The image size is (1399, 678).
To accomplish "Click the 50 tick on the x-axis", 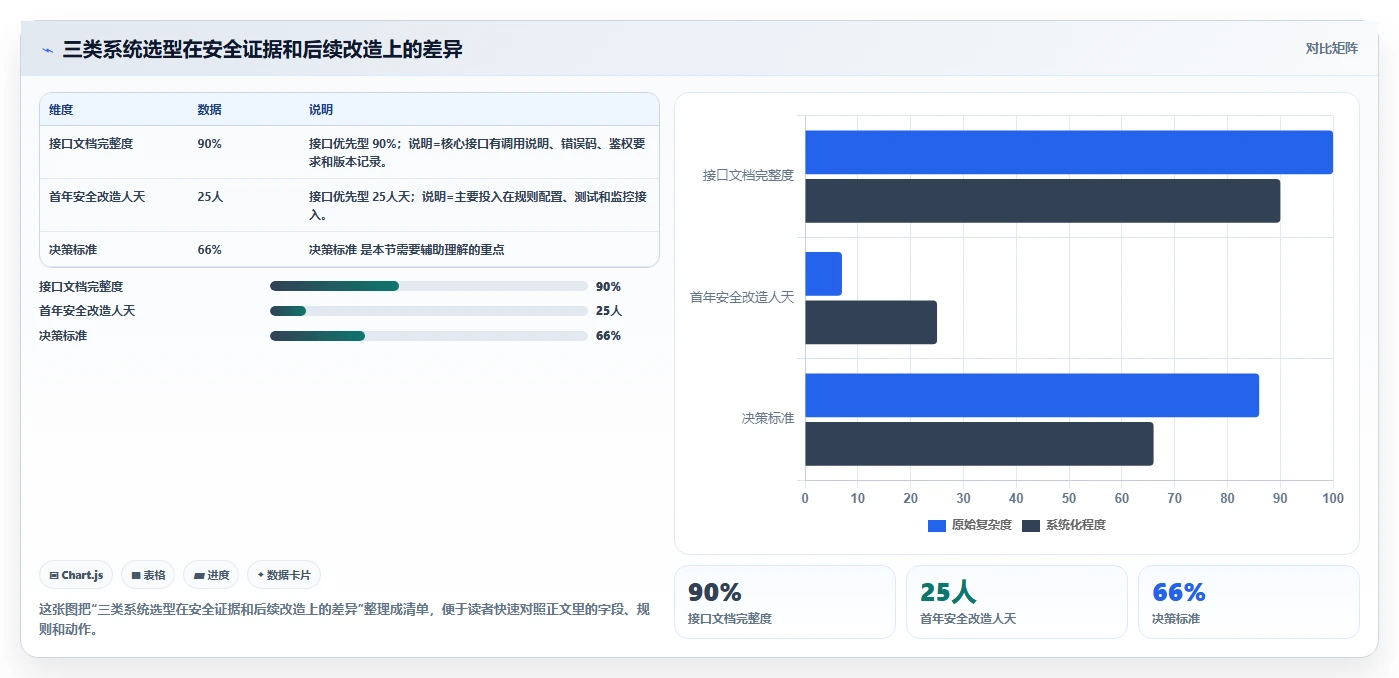I will [x=1069, y=498].
